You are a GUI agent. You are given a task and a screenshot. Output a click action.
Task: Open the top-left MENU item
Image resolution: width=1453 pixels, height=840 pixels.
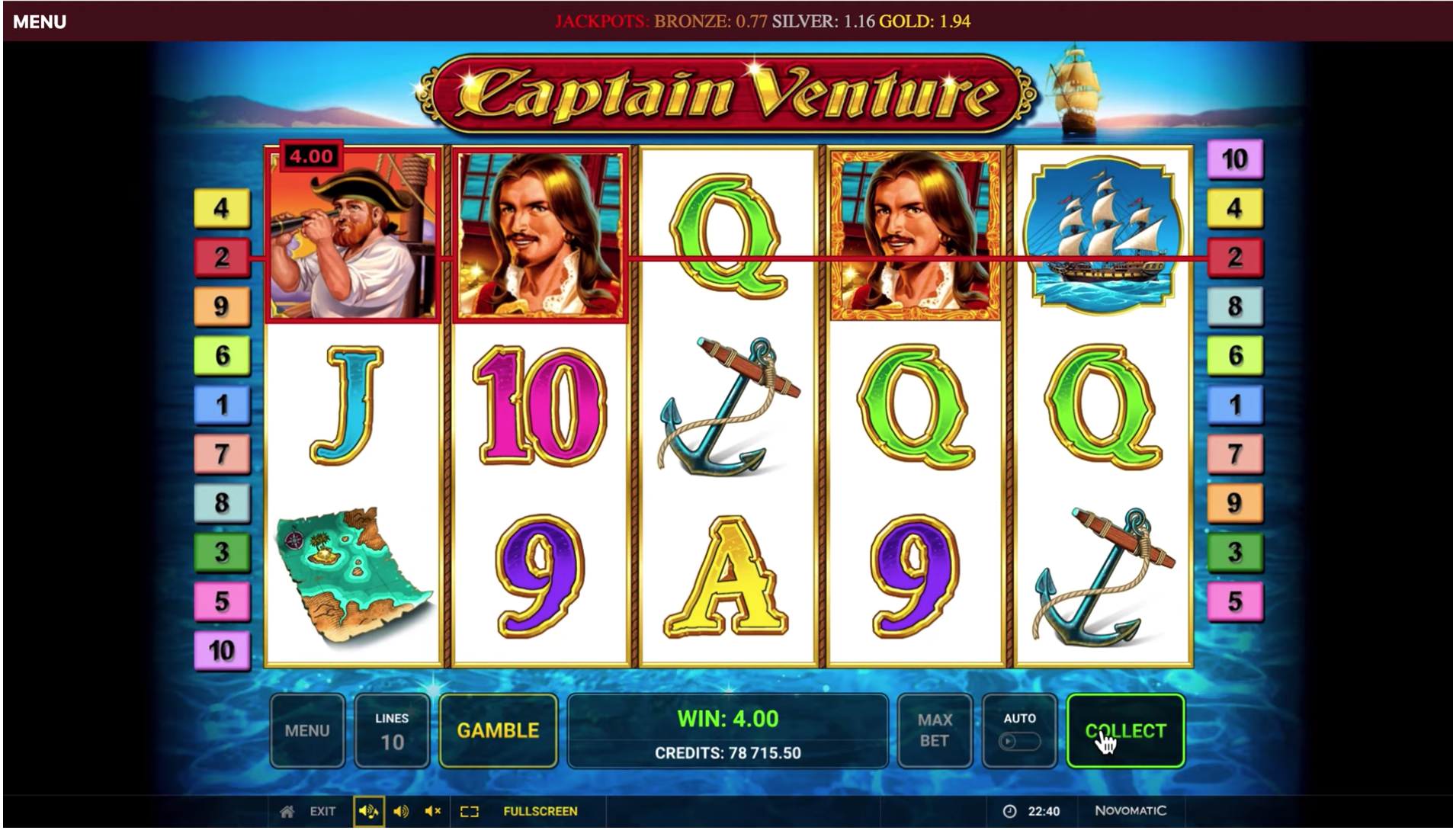click(x=40, y=21)
